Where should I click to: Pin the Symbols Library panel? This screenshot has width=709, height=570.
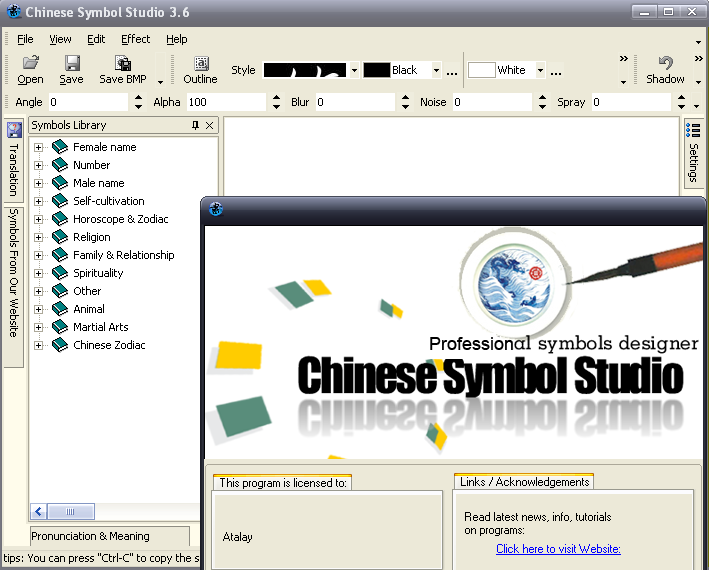pyautogui.click(x=195, y=125)
